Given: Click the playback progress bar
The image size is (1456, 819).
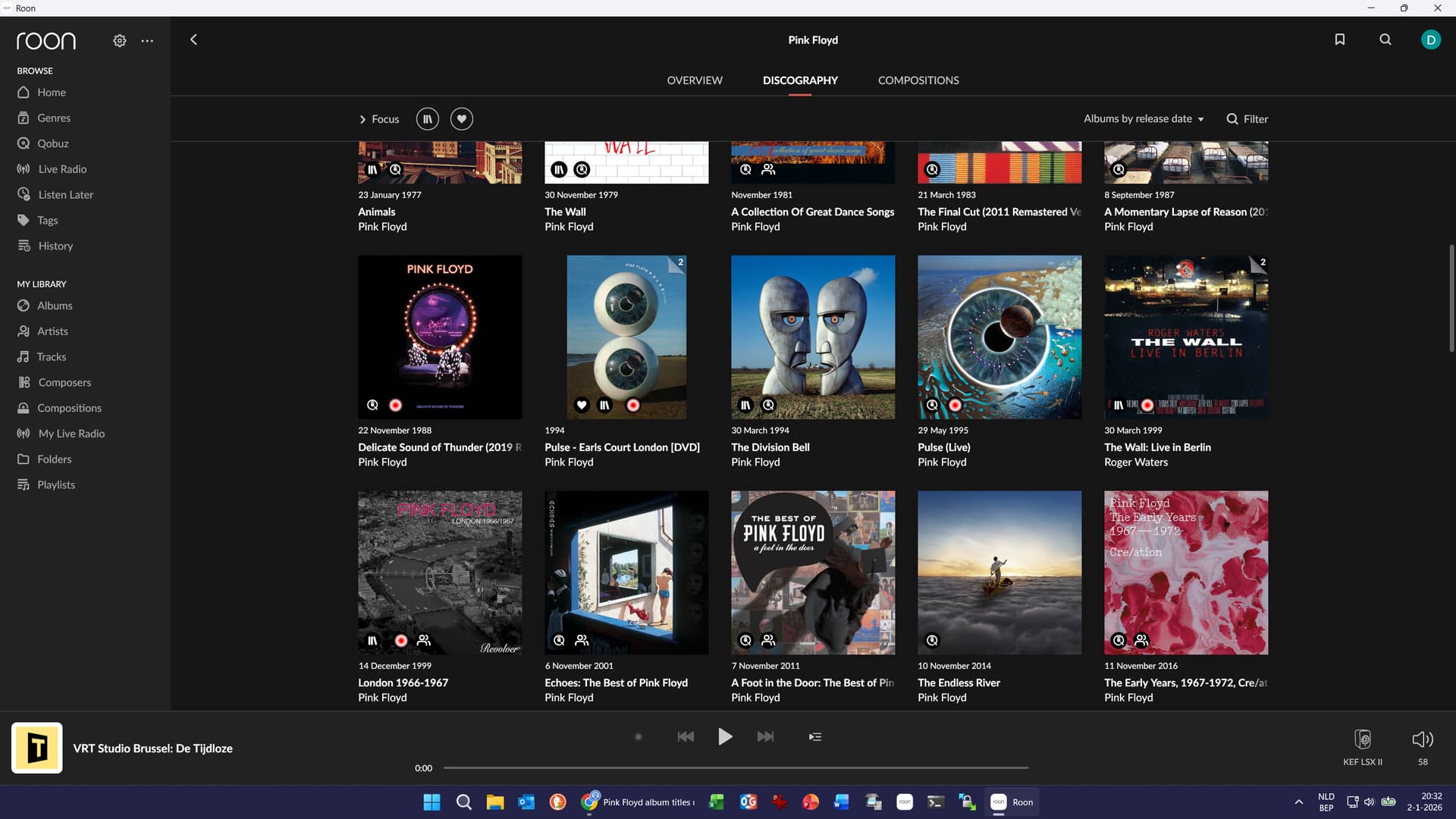Looking at the screenshot, I should coord(735,767).
